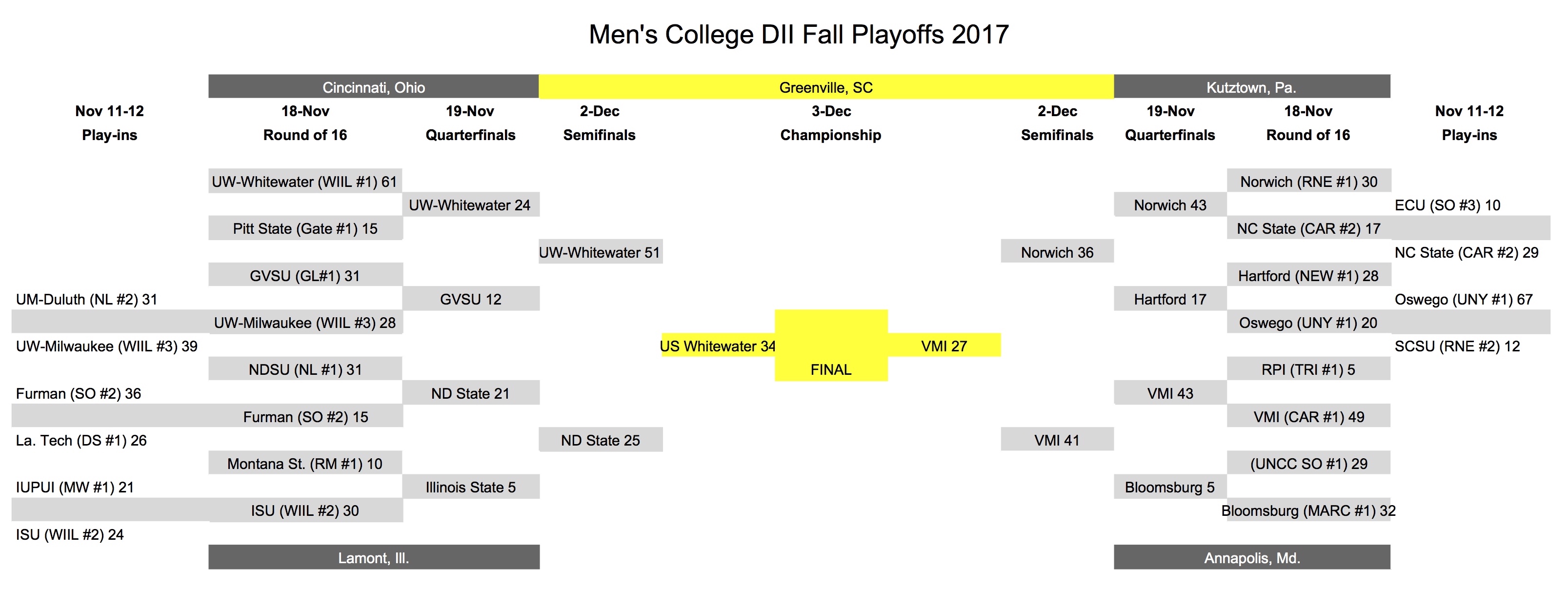Screen dimensions: 1568x591
Task: Select the Greenville, SC yellow header
Action: click(826, 86)
